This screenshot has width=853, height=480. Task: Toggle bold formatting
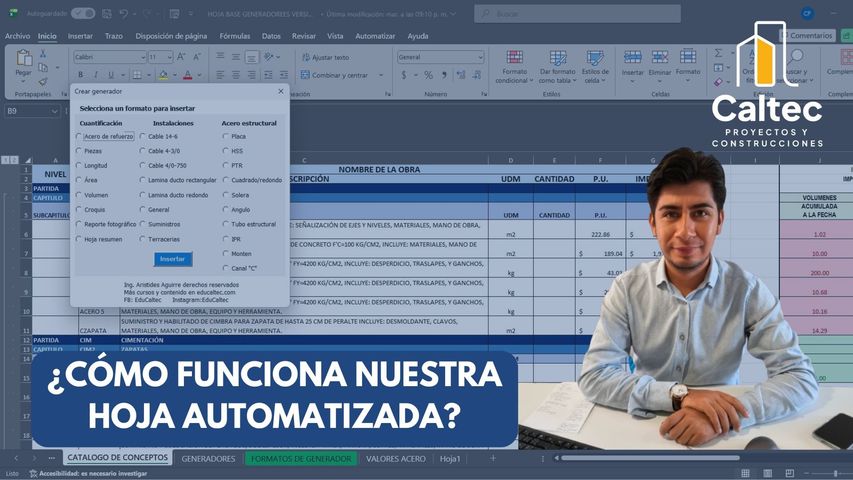(81, 75)
